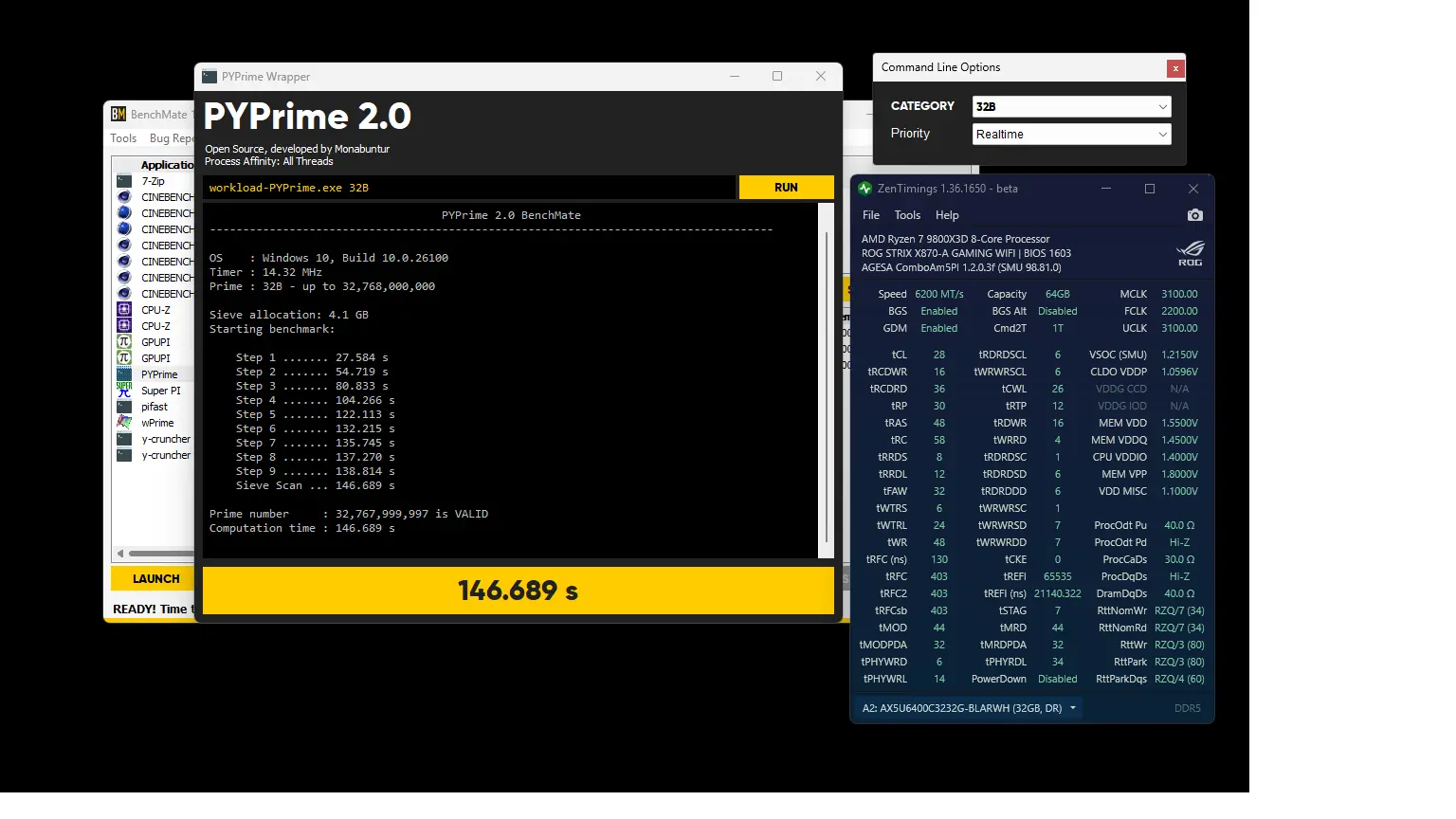The height and width of the screenshot is (819, 1456).
Task: Click the "Step 9 ....... 138.814 s" line
Action: point(316,471)
